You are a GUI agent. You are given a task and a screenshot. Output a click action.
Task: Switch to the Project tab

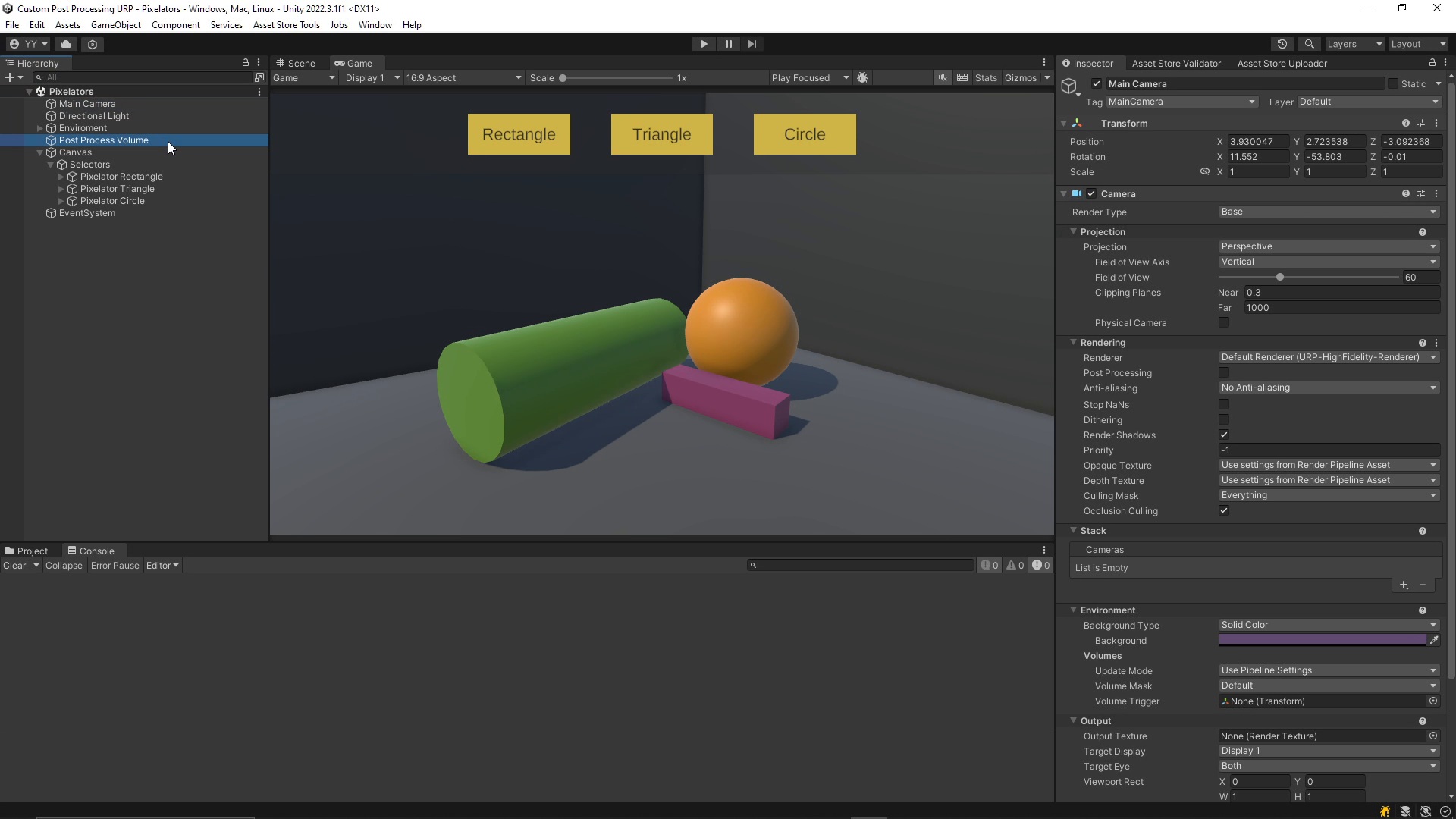pos(27,551)
